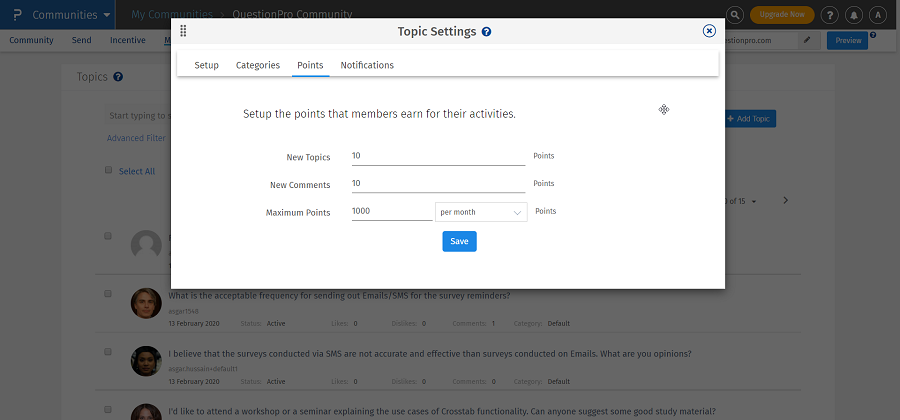Click the Maximum Points input field
The height and width of the screenshot is (420, 900).
(x=392, y=211)
